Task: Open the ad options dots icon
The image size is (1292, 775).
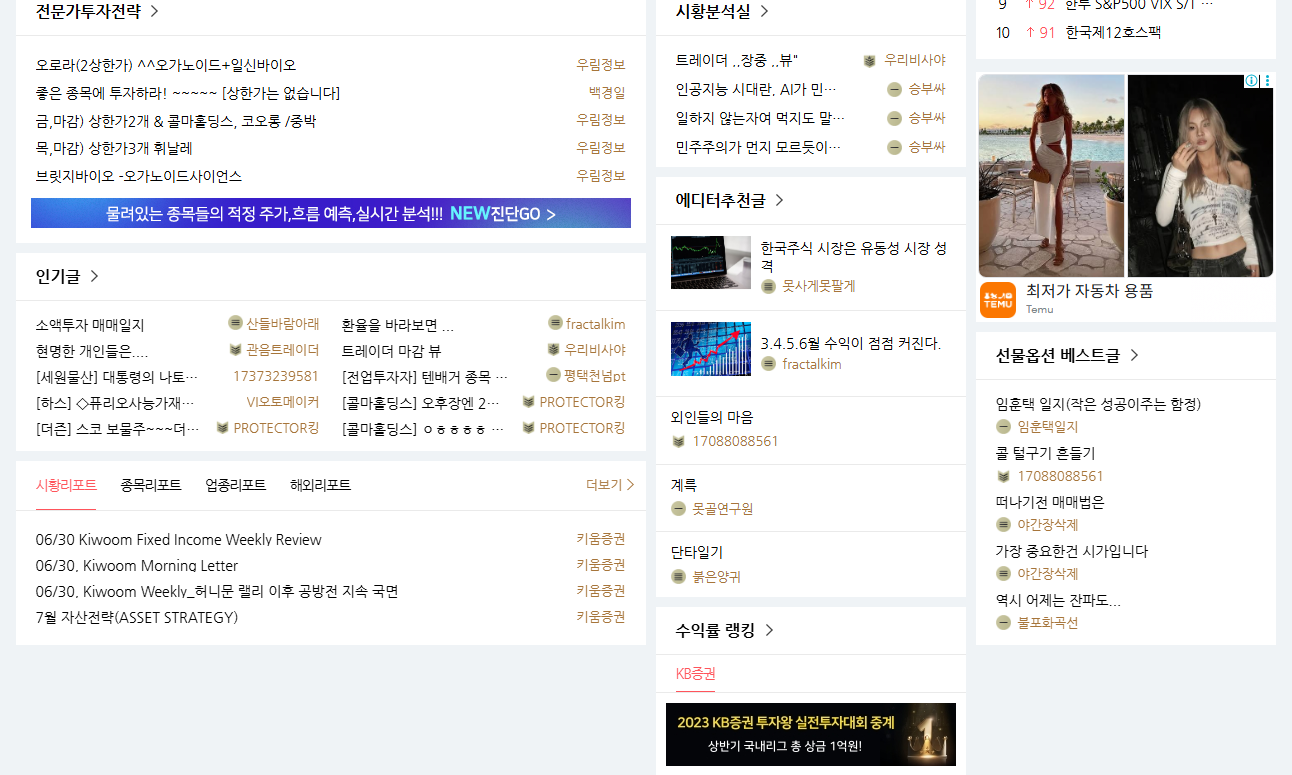Action: (1267, 81)
